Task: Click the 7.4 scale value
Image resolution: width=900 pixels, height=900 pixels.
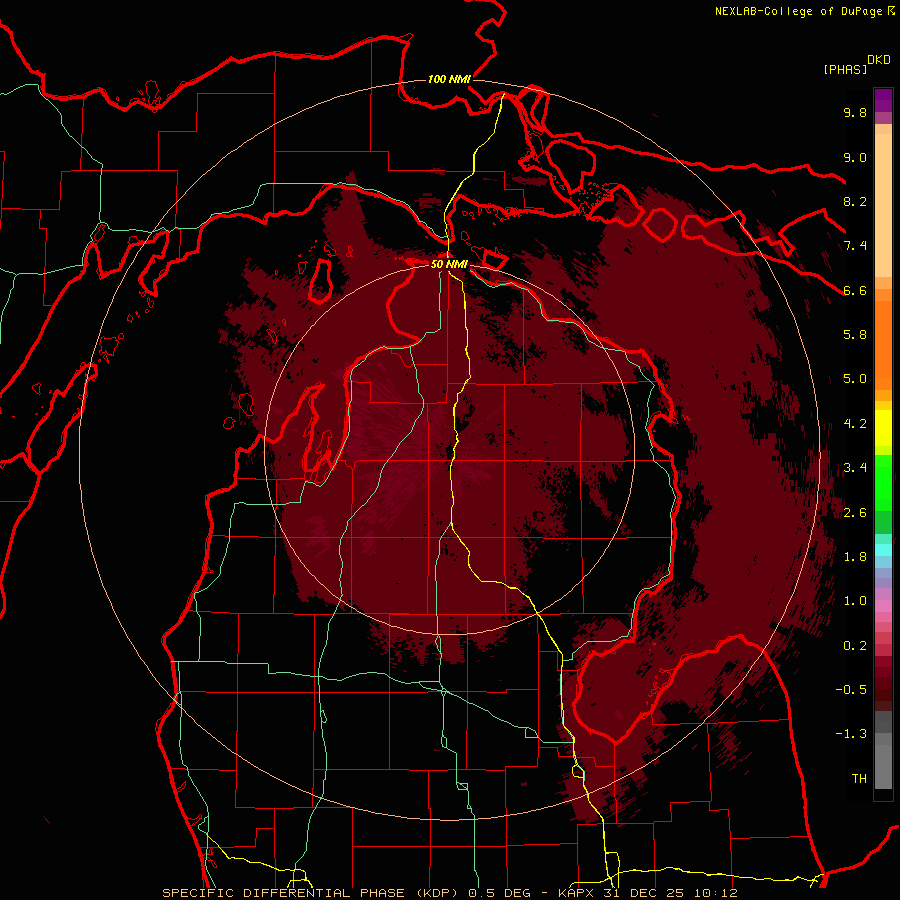Action: coord(855,246)
